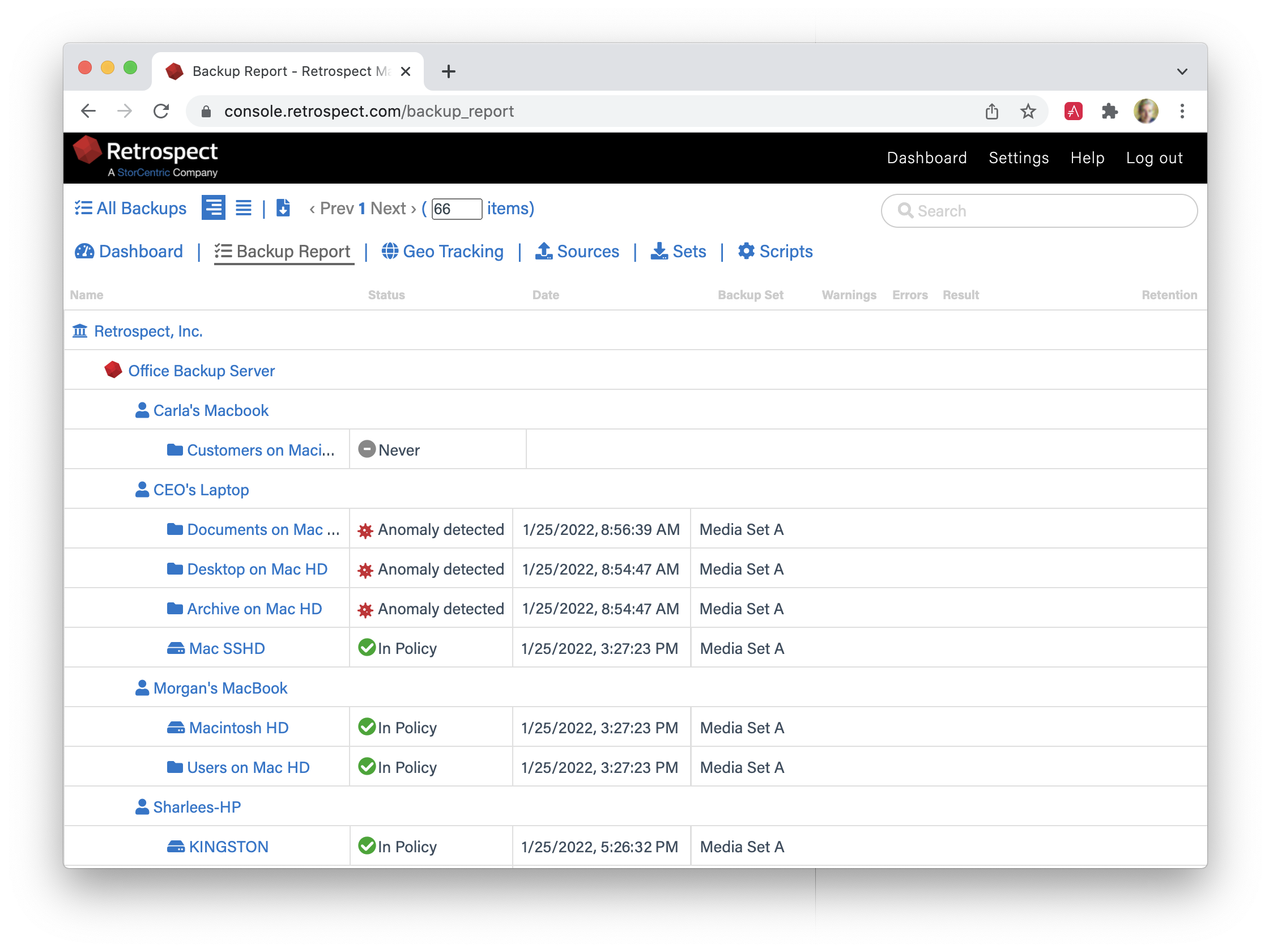Expand the tab search chevron
1273x952 pixels.
pyautogui.click(x=1181, y=71)
